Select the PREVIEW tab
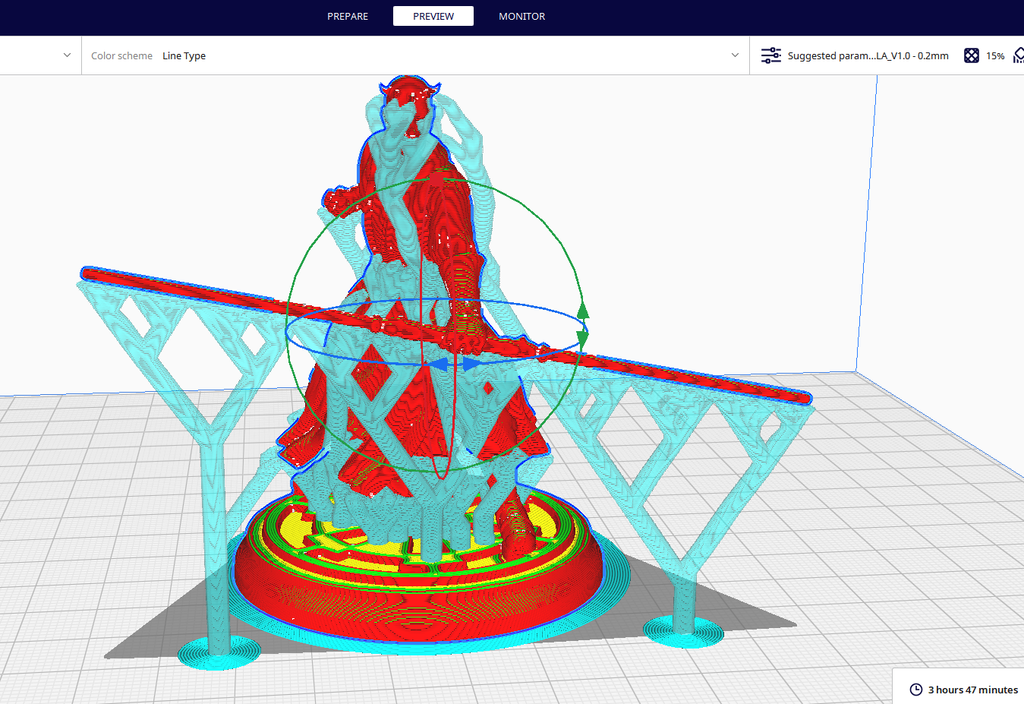The height and width of the screenshot is (704, 1024). coord(433,16)
